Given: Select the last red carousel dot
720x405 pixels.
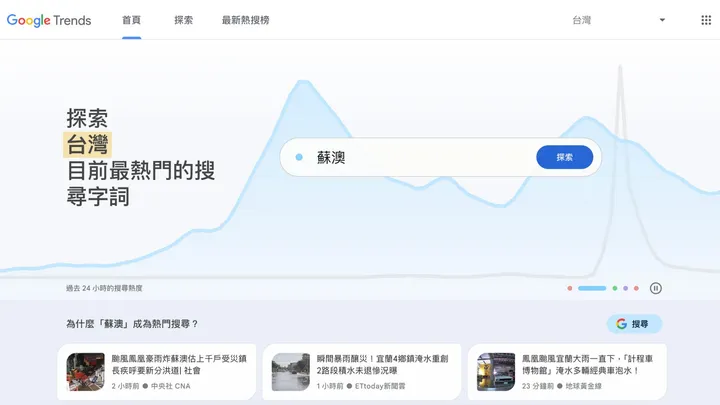Looking at the screenshot, I should pyautogui.click(x=636, y=288).
